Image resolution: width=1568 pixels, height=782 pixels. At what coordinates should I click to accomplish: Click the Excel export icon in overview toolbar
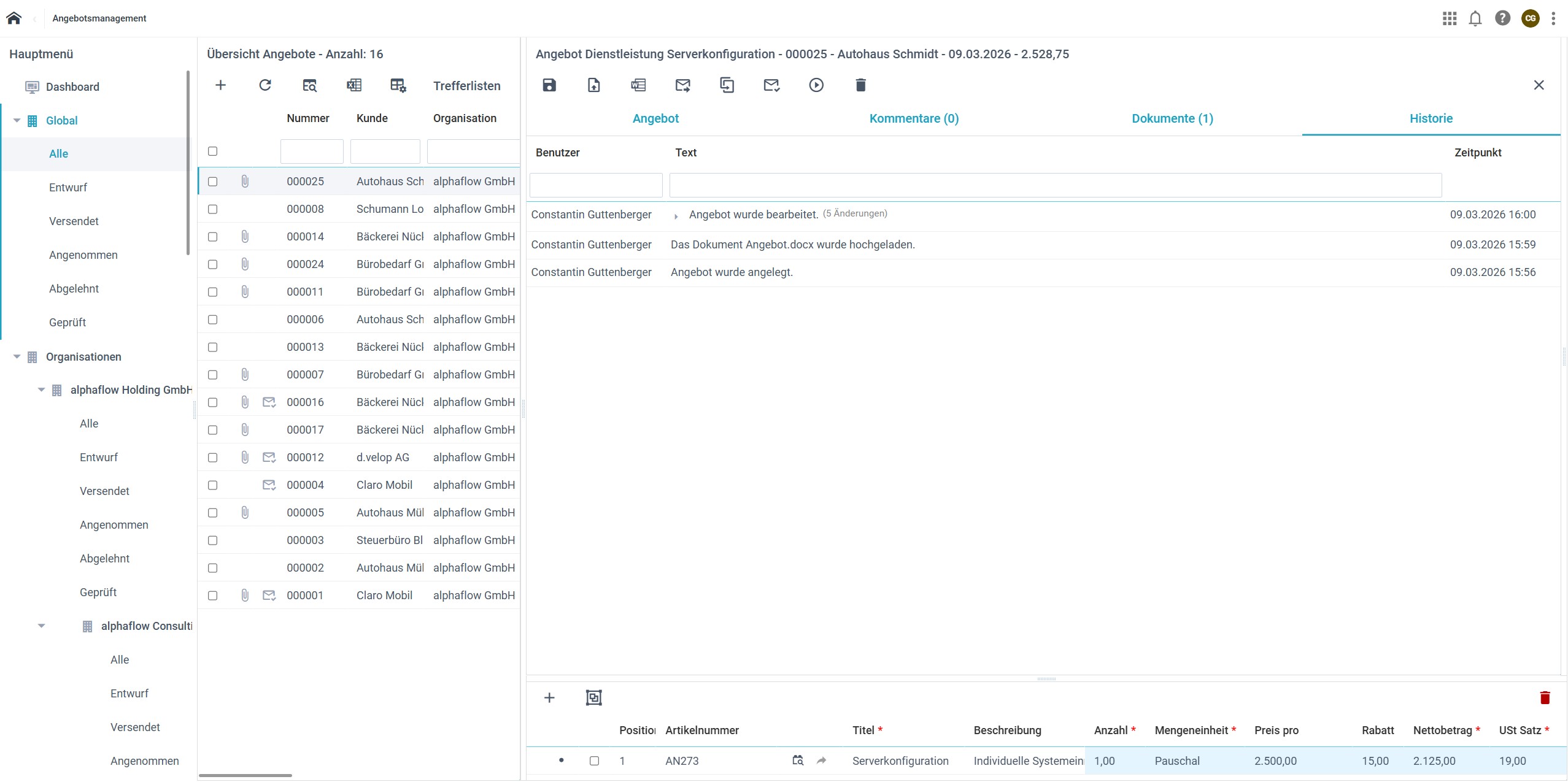coord(354,85)
